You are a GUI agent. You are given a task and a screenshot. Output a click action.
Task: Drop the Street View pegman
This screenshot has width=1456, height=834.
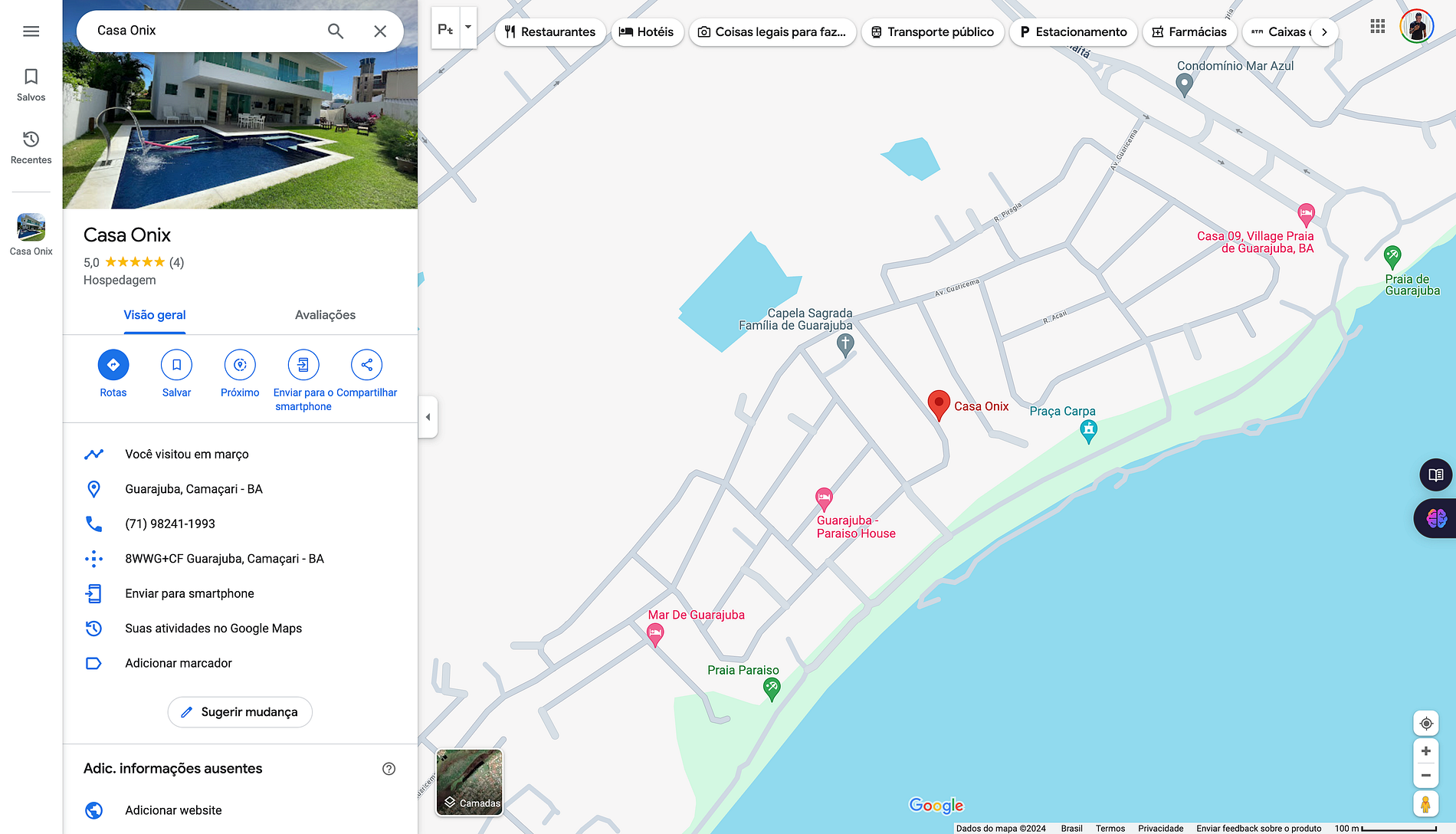click(1425, 804)
